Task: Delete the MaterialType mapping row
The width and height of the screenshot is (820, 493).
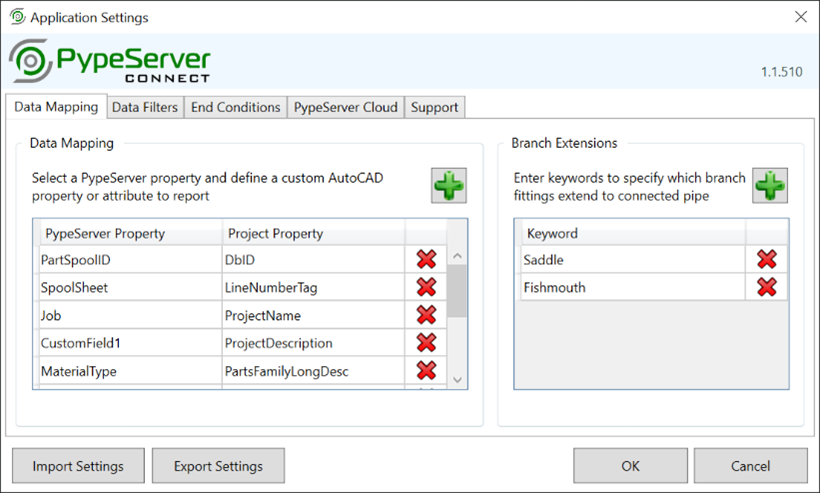Action: [x=426, y=371]
